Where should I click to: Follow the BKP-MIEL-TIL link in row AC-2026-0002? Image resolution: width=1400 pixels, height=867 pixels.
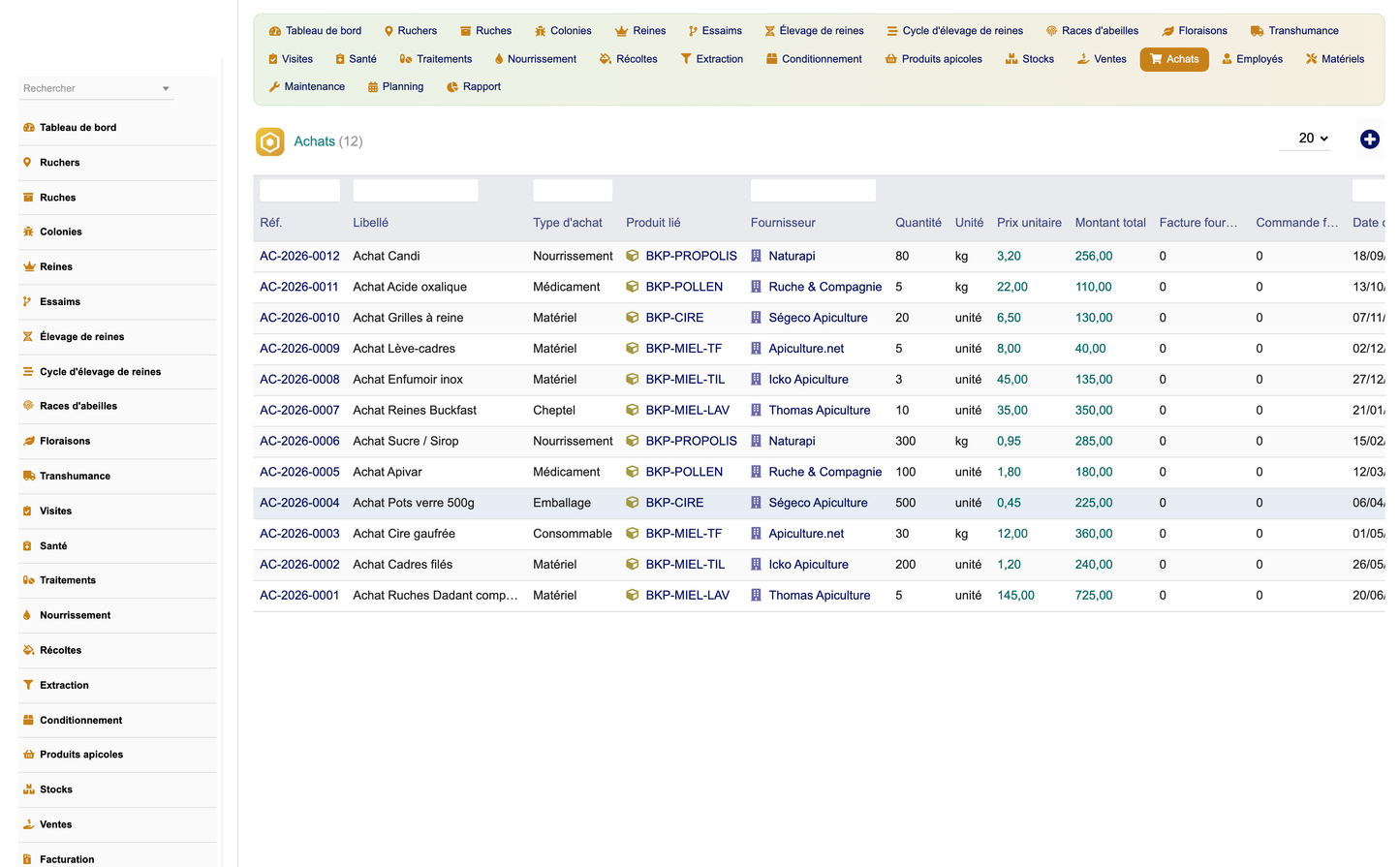pyautogui.click(x=685, y=565)
